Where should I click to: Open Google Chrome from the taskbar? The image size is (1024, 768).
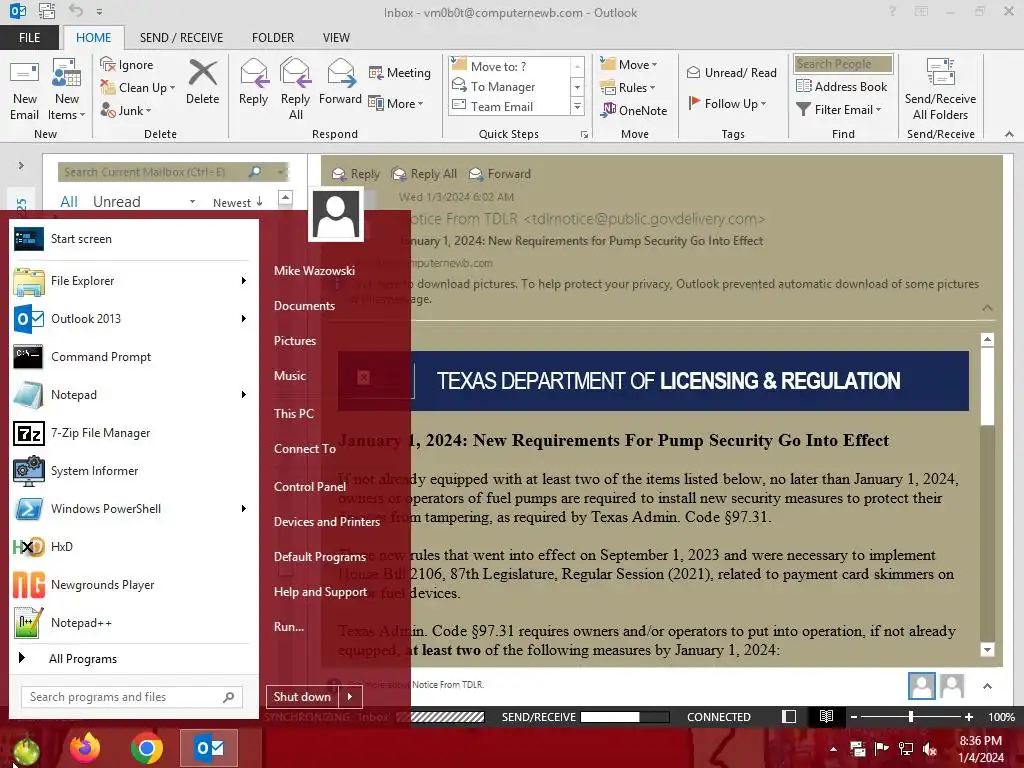[146, 748]
